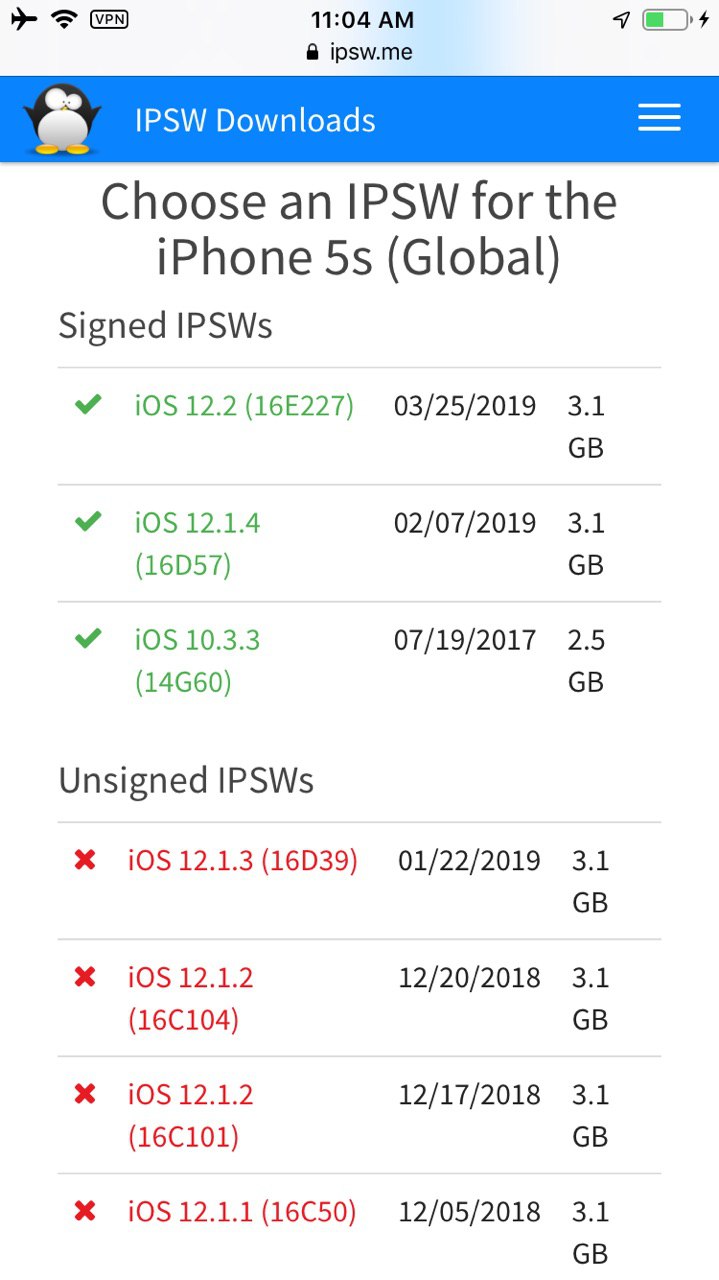
Task: Tap the ipsw.me address bar
Action: (x=359, y=52)
